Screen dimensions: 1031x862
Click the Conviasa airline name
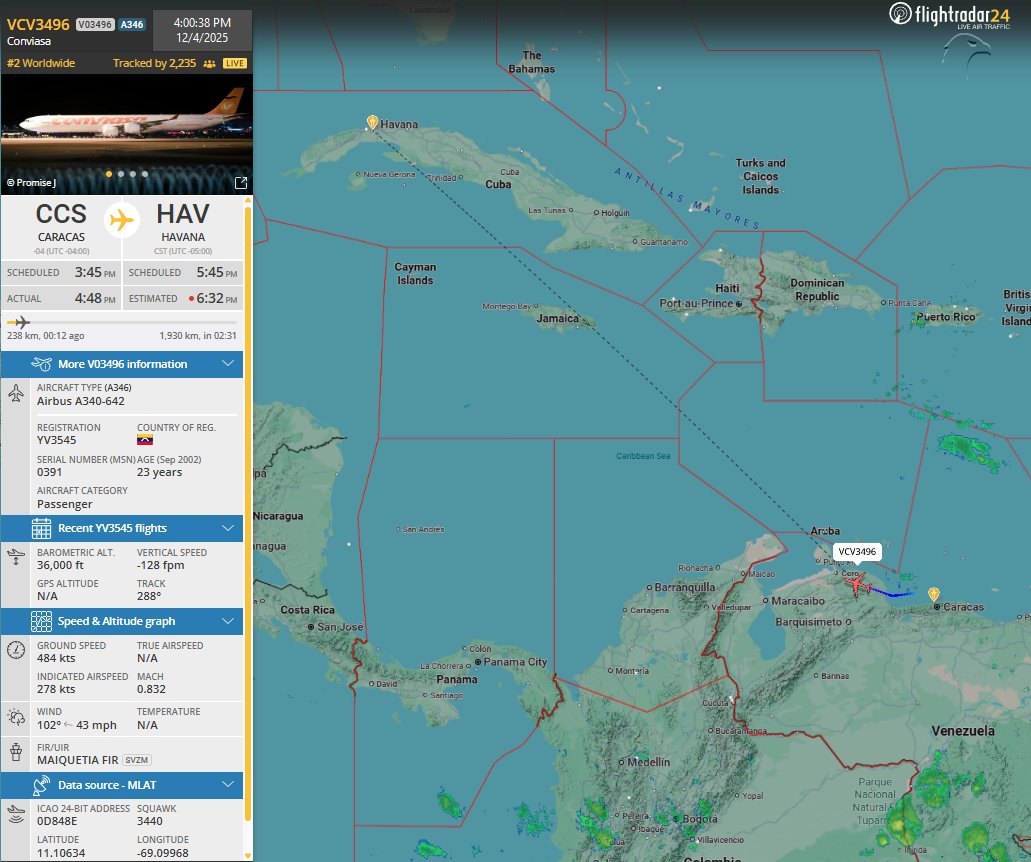[x=29, y=41]
